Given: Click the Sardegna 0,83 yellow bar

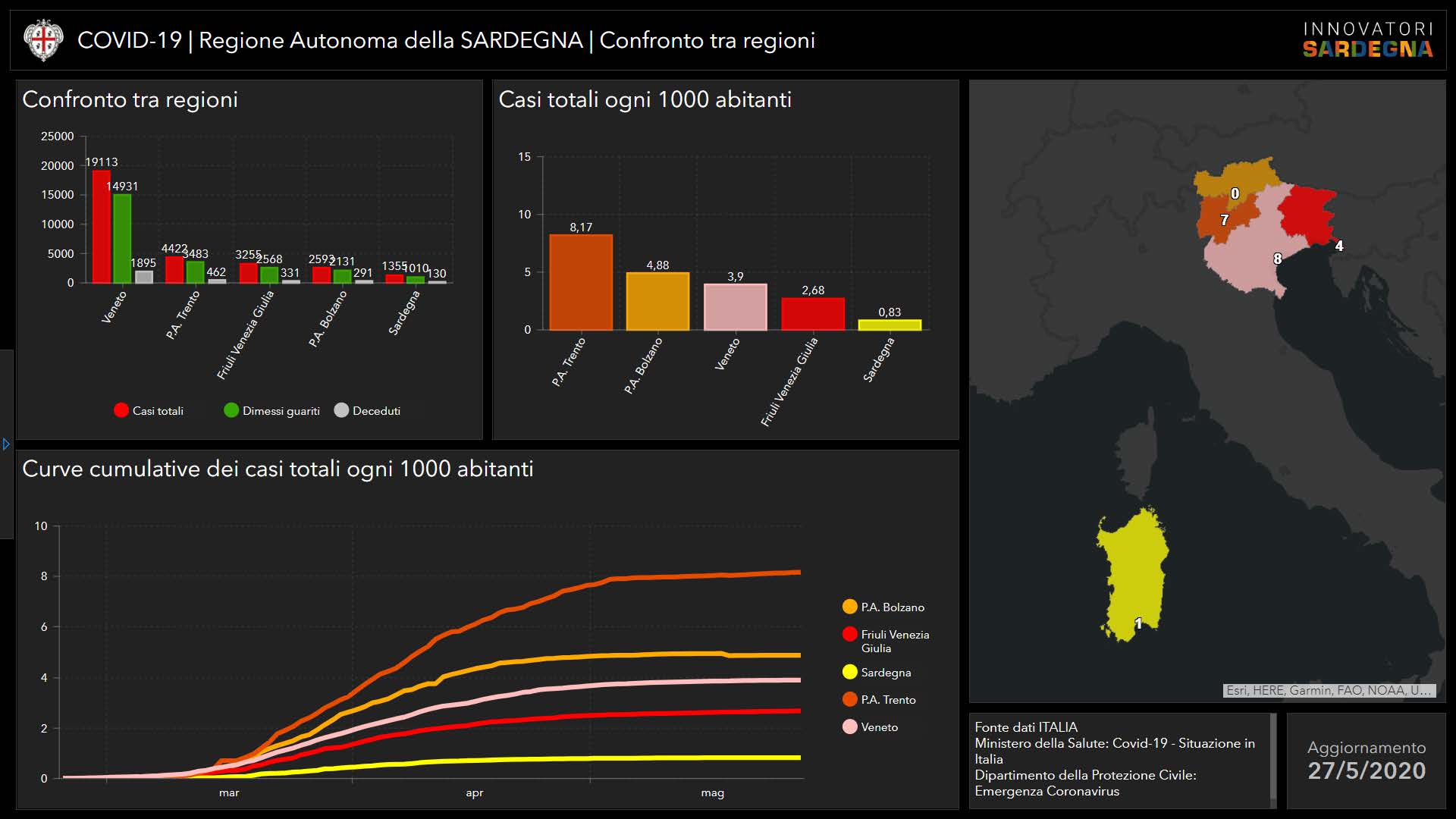Looking at the screenshot, I should click(890, 325).
